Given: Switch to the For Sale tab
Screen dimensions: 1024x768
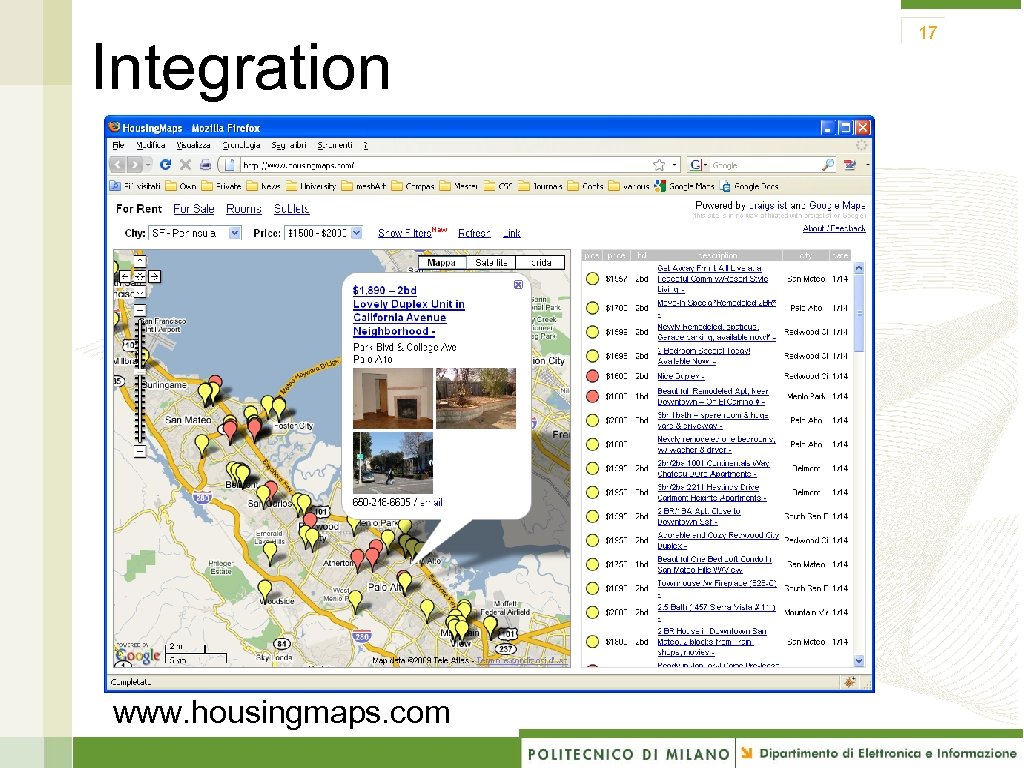Looking at the screenshot, I should coord(193,209).
